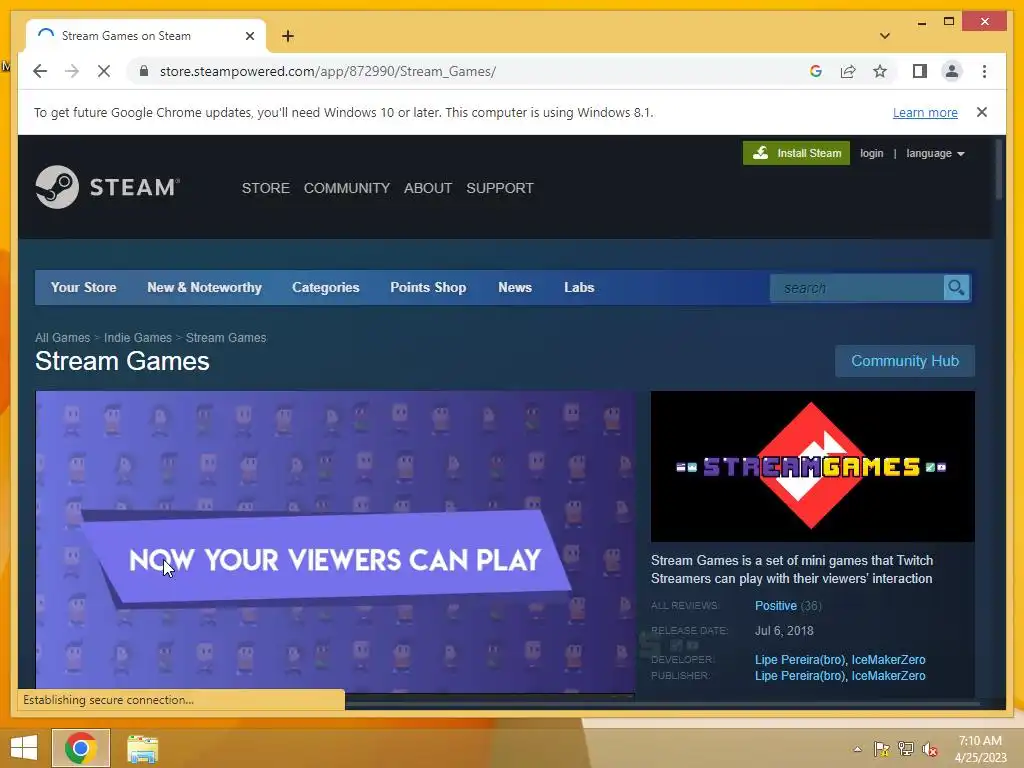Bookmark this page with star icon
This screenshot has height=768, width=1024.
coord(880,71)
